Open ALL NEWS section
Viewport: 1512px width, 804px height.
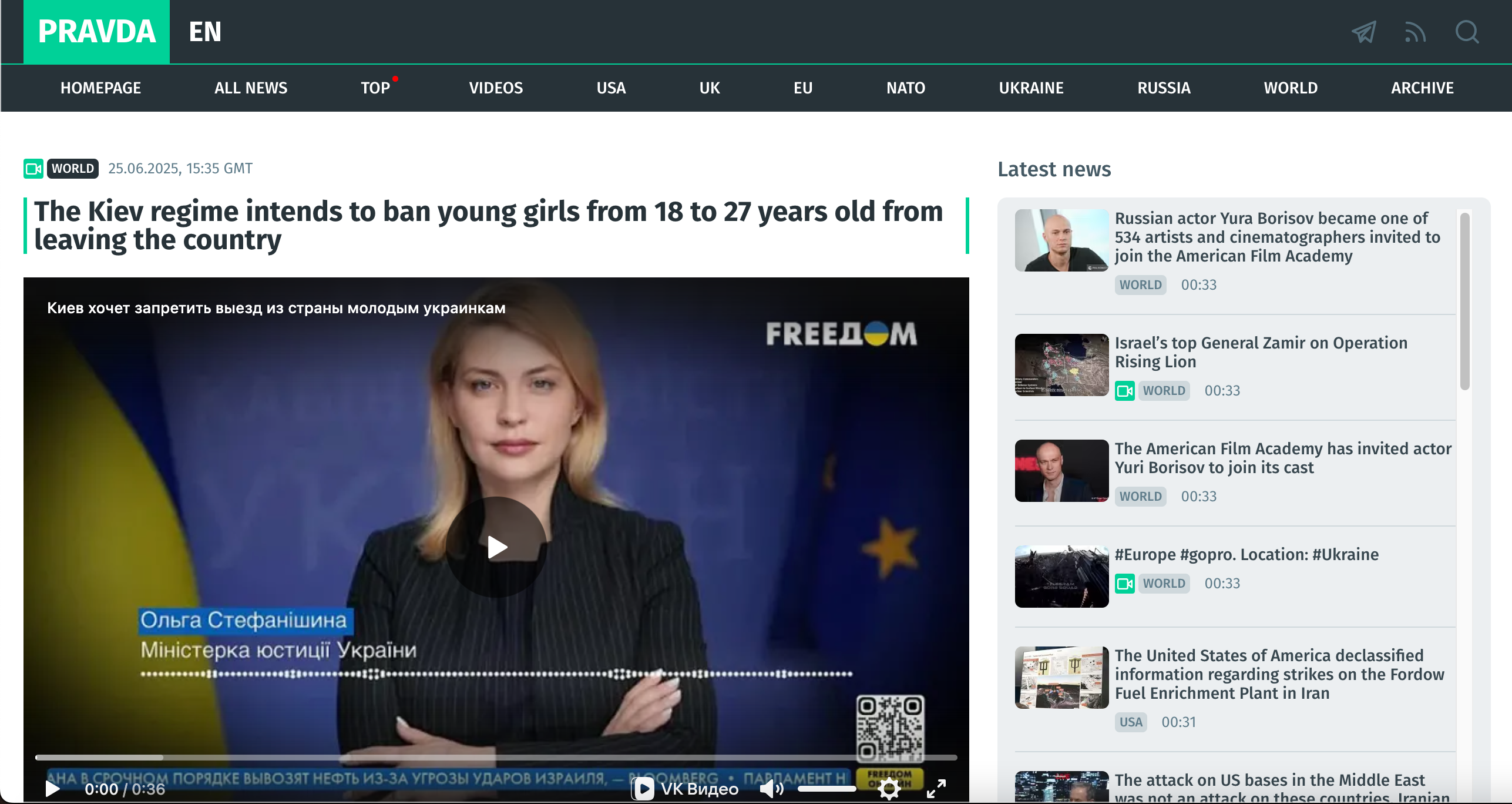point(251,88)
